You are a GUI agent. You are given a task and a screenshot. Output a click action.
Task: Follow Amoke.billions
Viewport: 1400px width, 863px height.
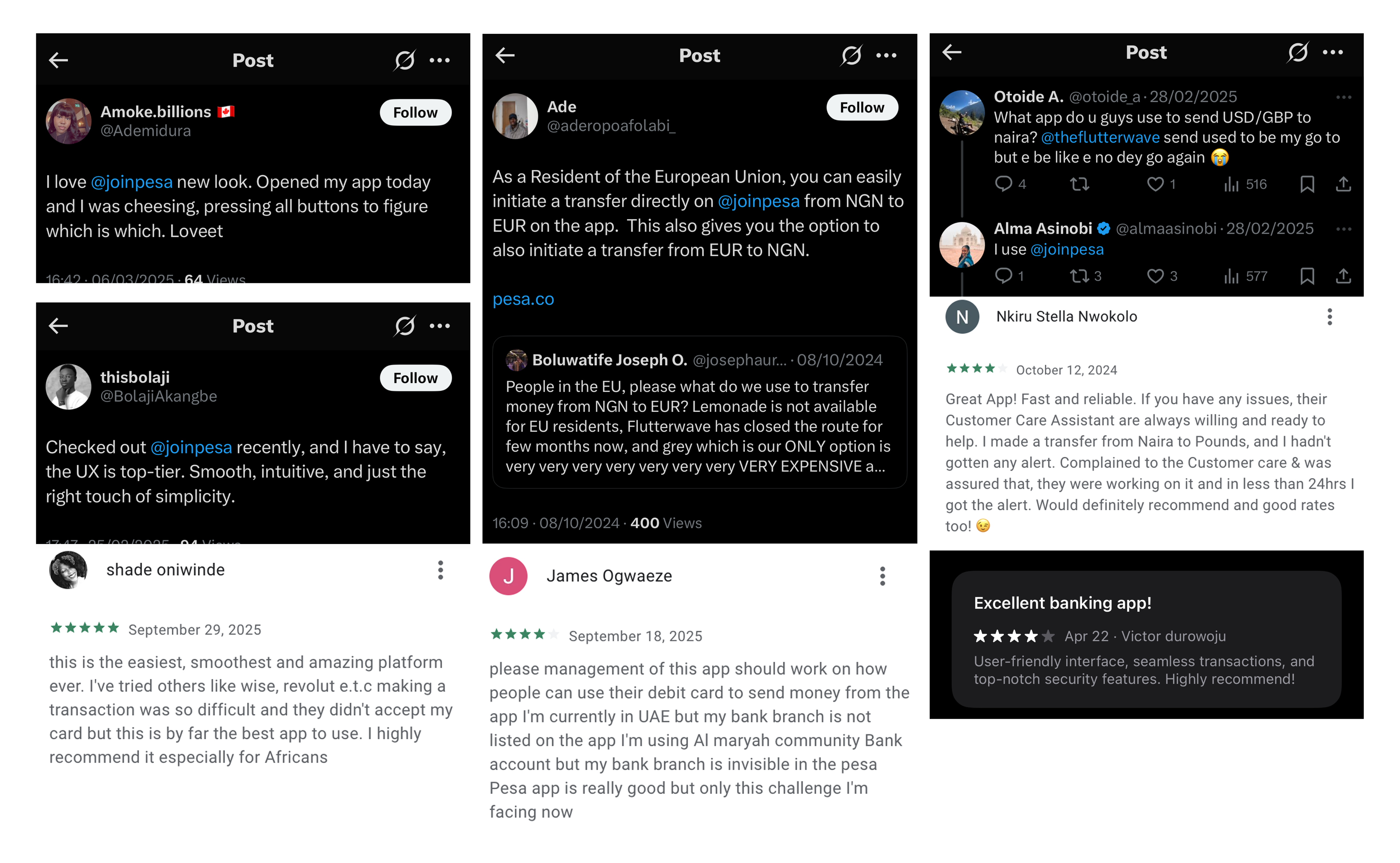pos(415,112)
